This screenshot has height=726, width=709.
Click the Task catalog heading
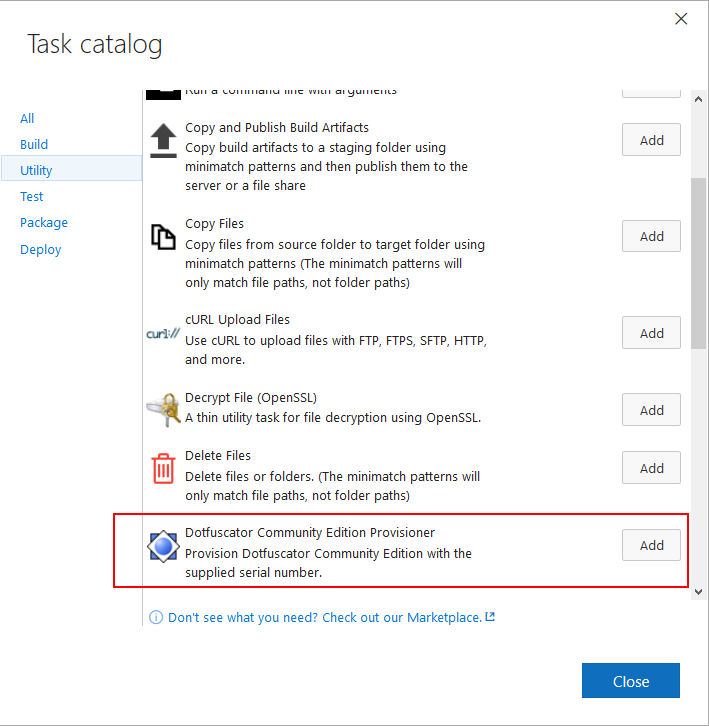pyautogui.click(x=94, y=44)
